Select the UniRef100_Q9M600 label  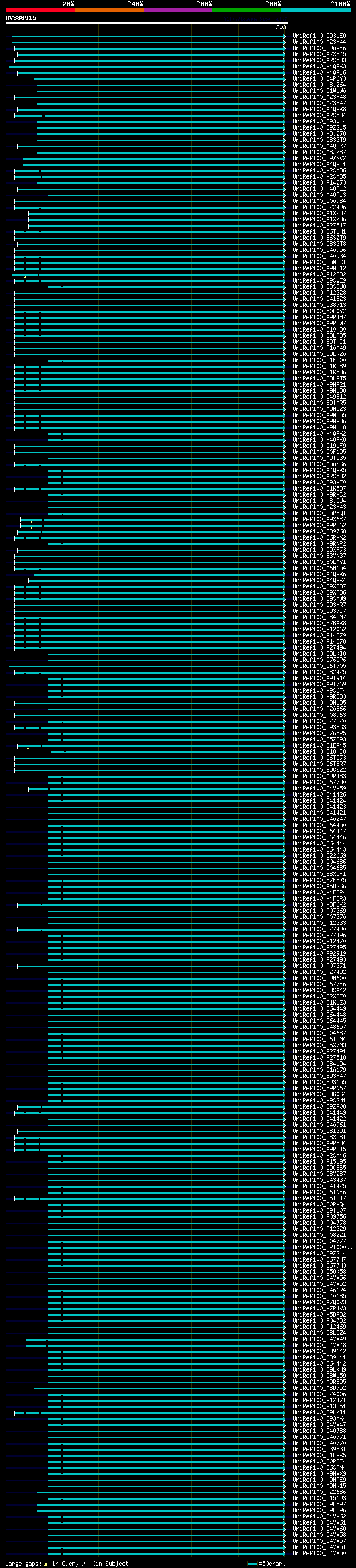click(x=319, y=978)
